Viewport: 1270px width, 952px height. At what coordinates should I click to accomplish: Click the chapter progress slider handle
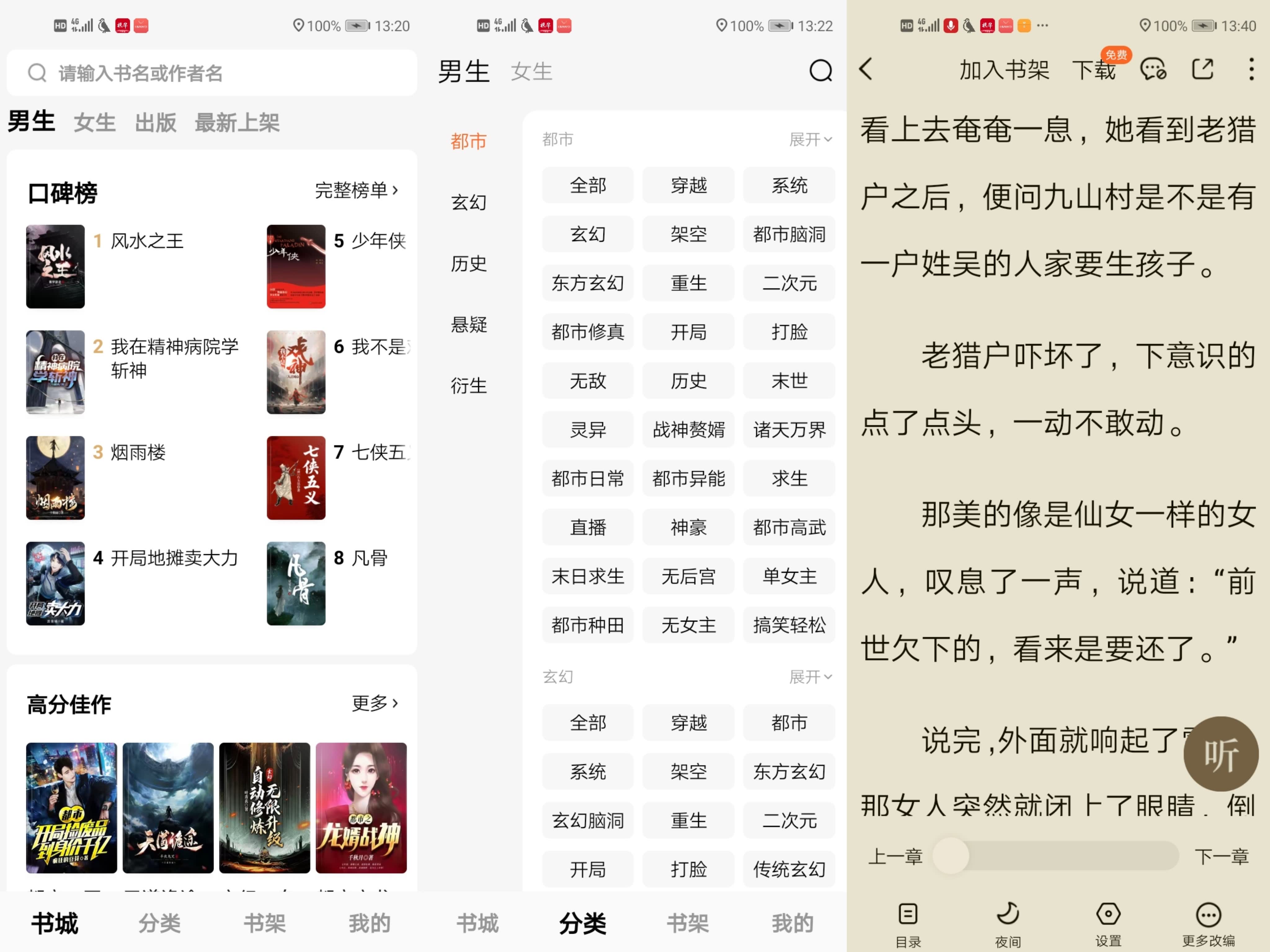click(x=951, y=856)
